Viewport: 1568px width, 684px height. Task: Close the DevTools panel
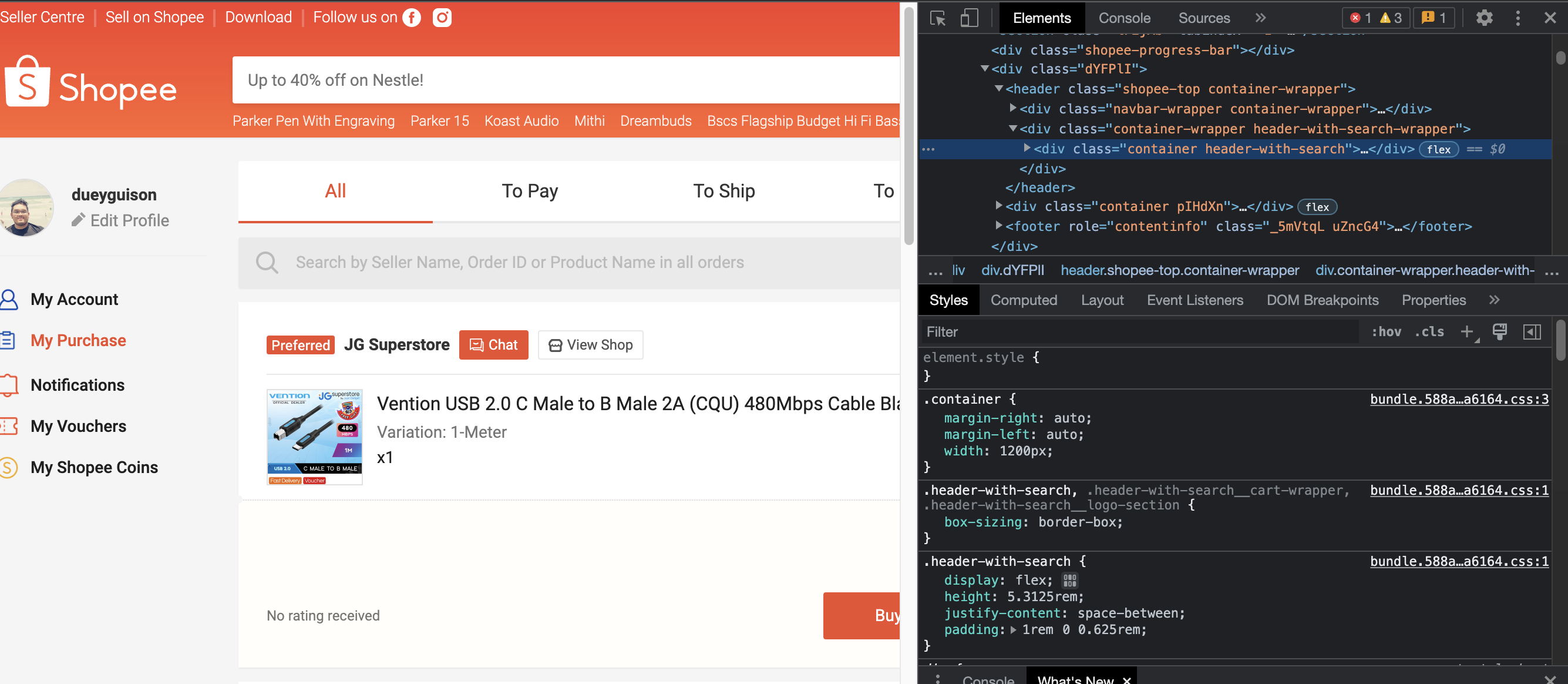point(1550,18)
